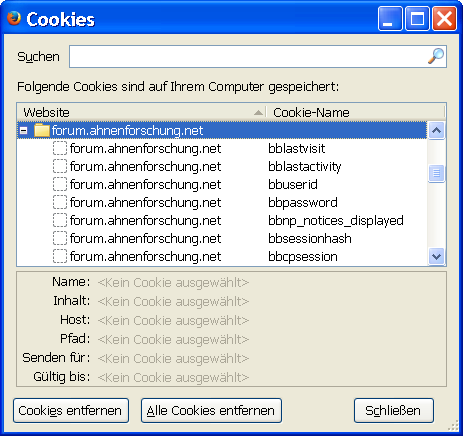The image size is (463, 436).
Task: Click the Firefox icon in title bar
Action: (x=14, y=18)
